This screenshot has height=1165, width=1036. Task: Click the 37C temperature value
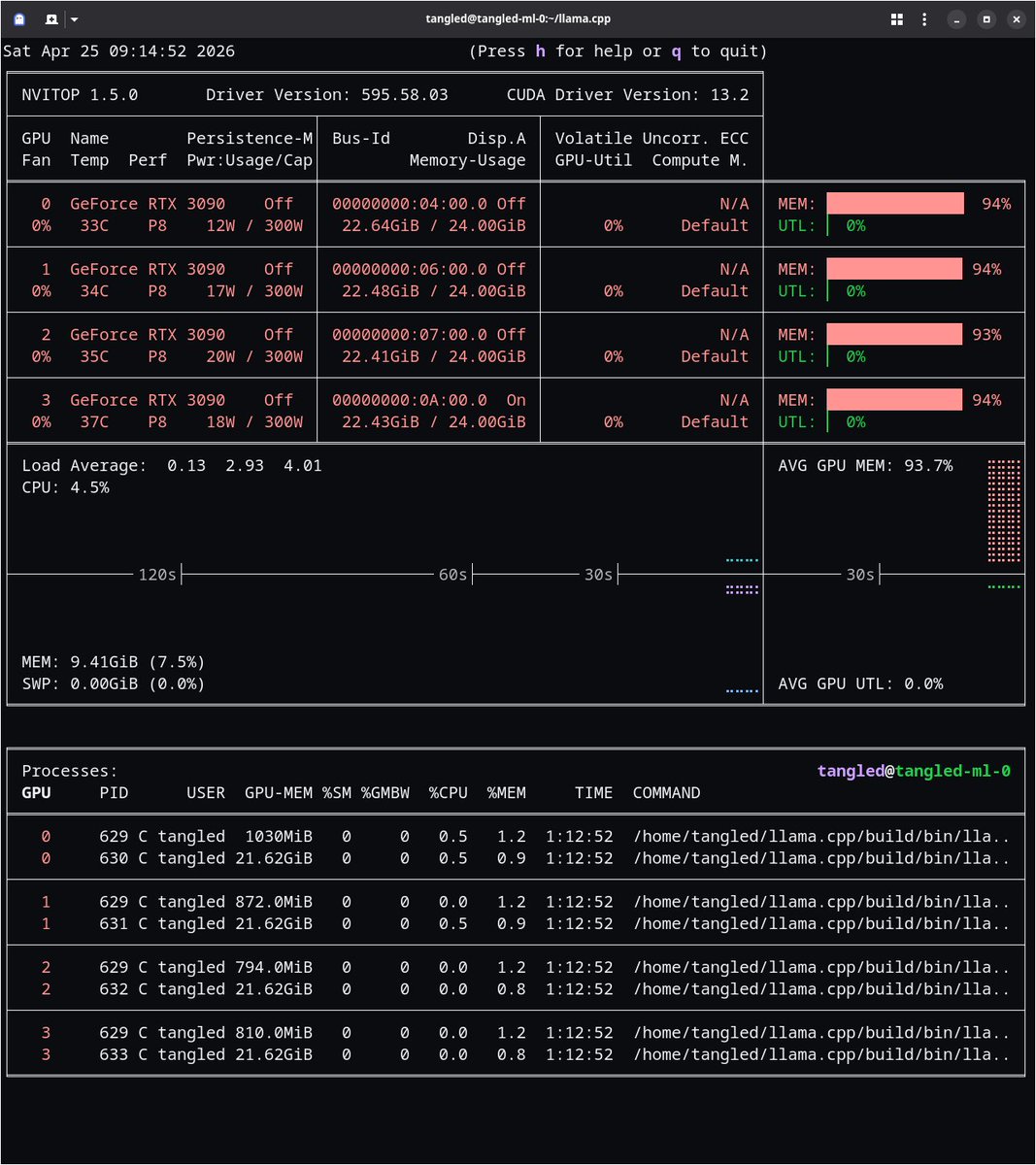pos(94,422)
